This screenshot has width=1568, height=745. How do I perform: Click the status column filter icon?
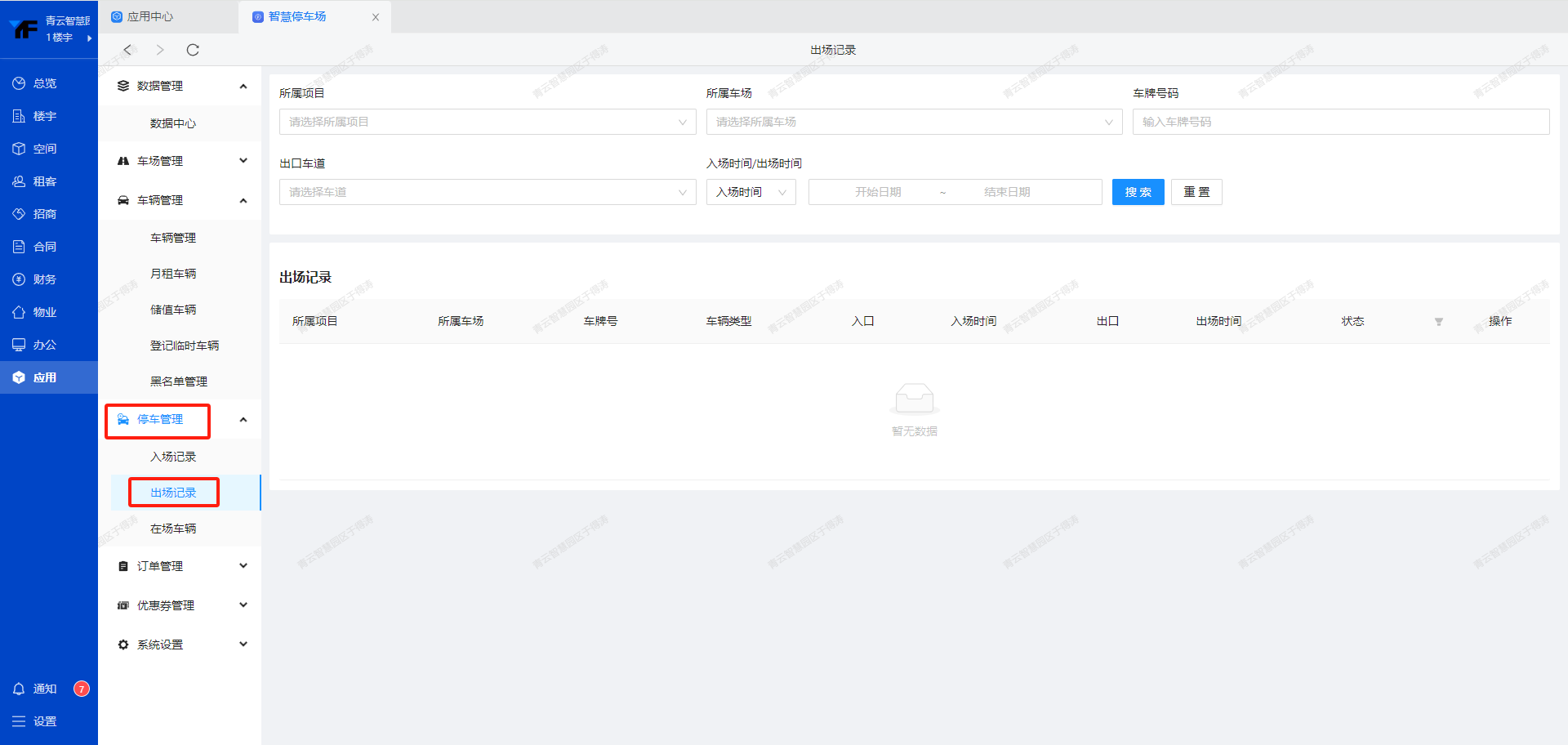point(1438,322)
